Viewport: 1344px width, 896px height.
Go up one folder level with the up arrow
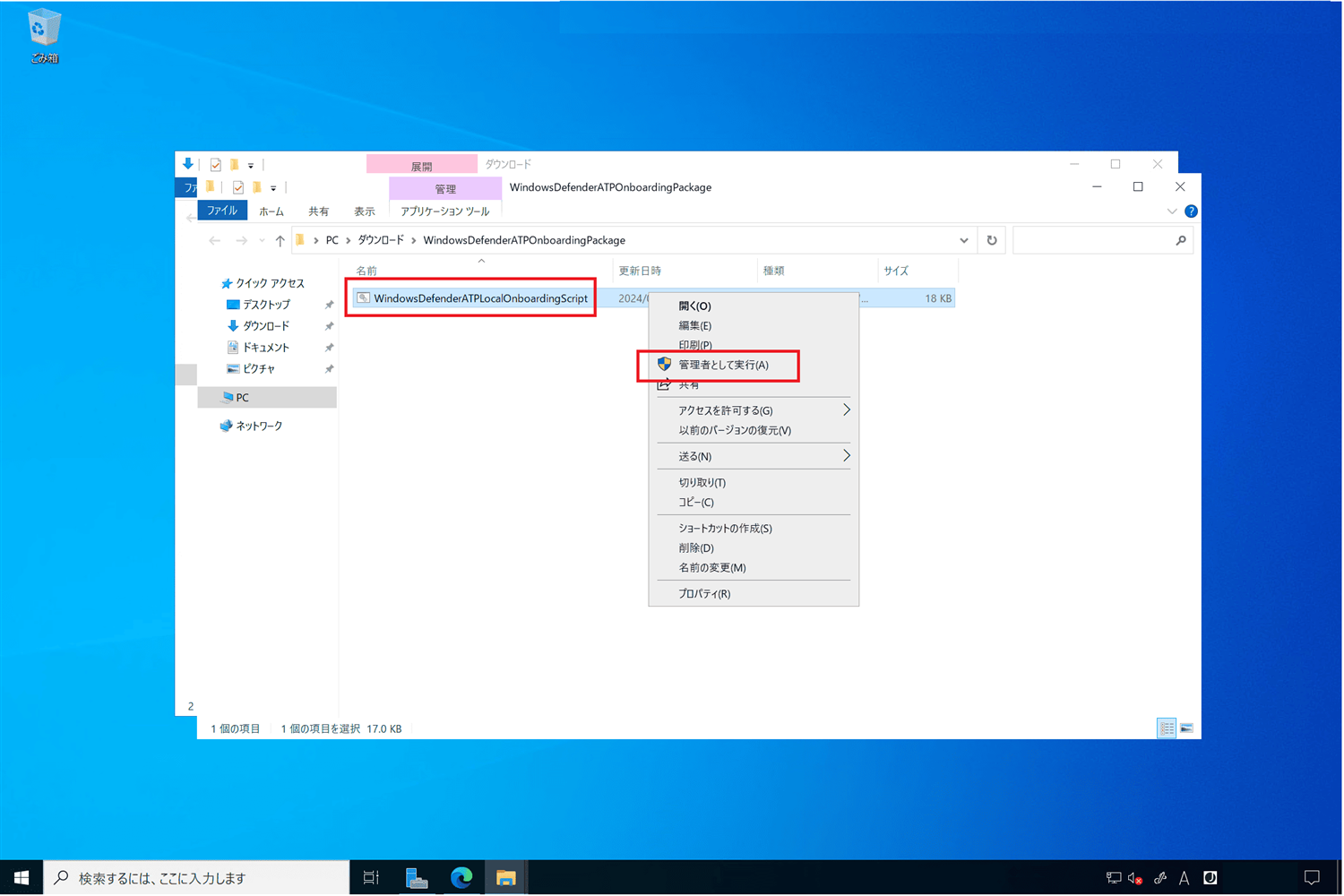pos(280,240)
